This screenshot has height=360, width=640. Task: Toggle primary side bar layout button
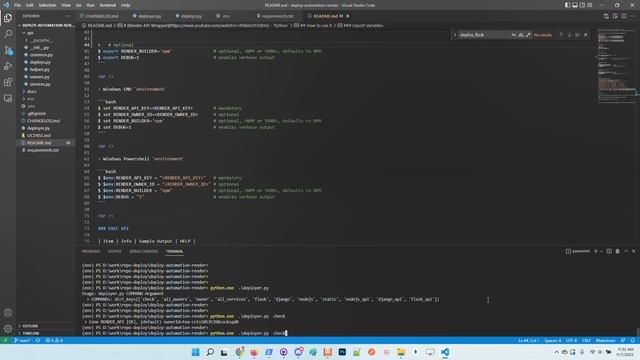pos(567,5)
